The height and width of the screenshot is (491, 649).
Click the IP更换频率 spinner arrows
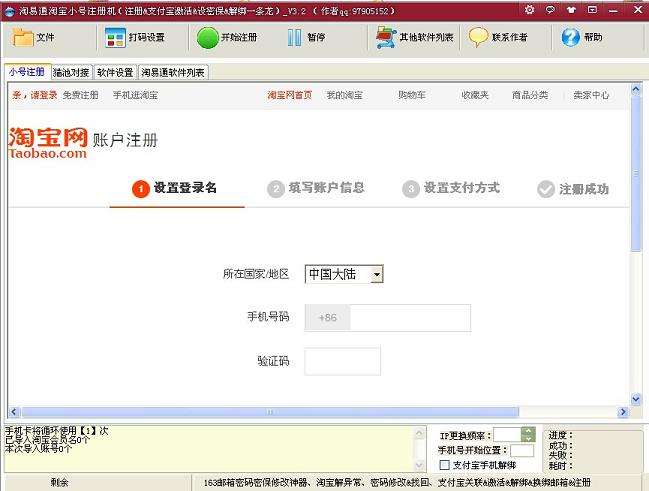click(x=529, y=434)
